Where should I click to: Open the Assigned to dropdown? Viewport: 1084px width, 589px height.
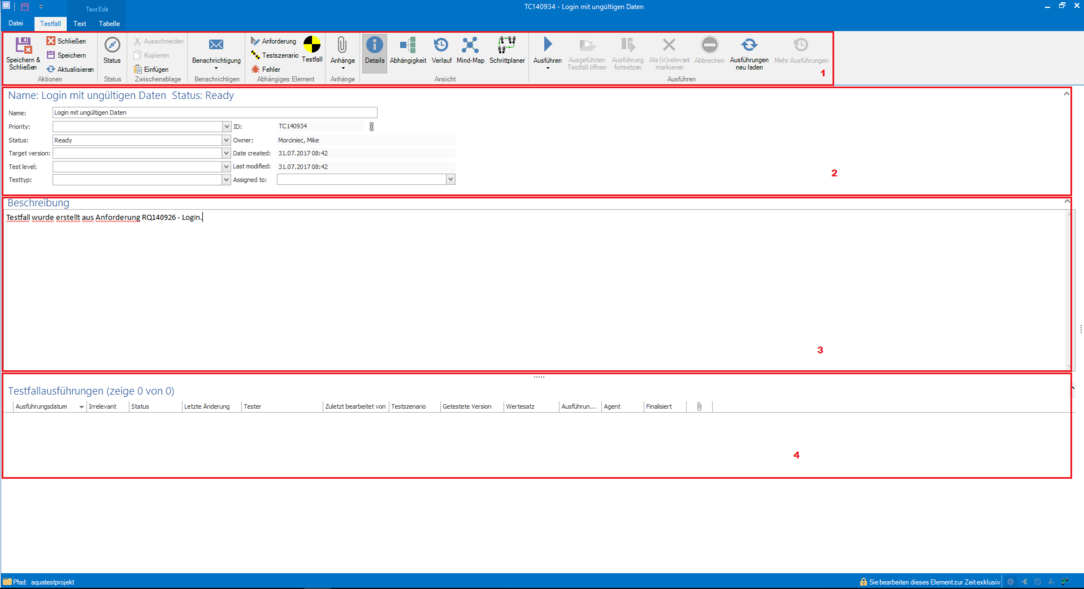[451, 180]
